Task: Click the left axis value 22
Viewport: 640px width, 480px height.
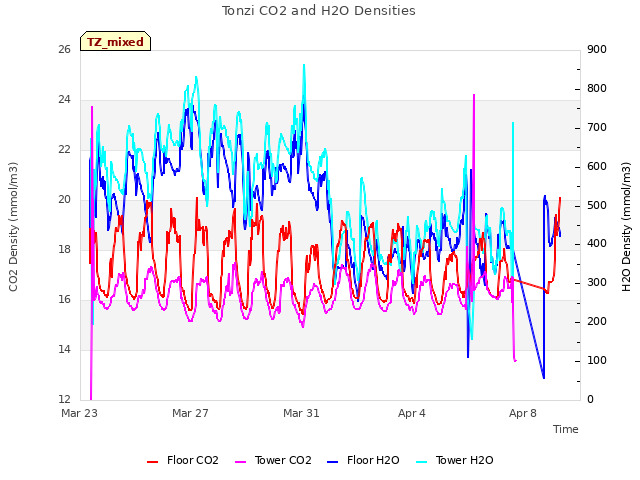Action: coord(64,150)
